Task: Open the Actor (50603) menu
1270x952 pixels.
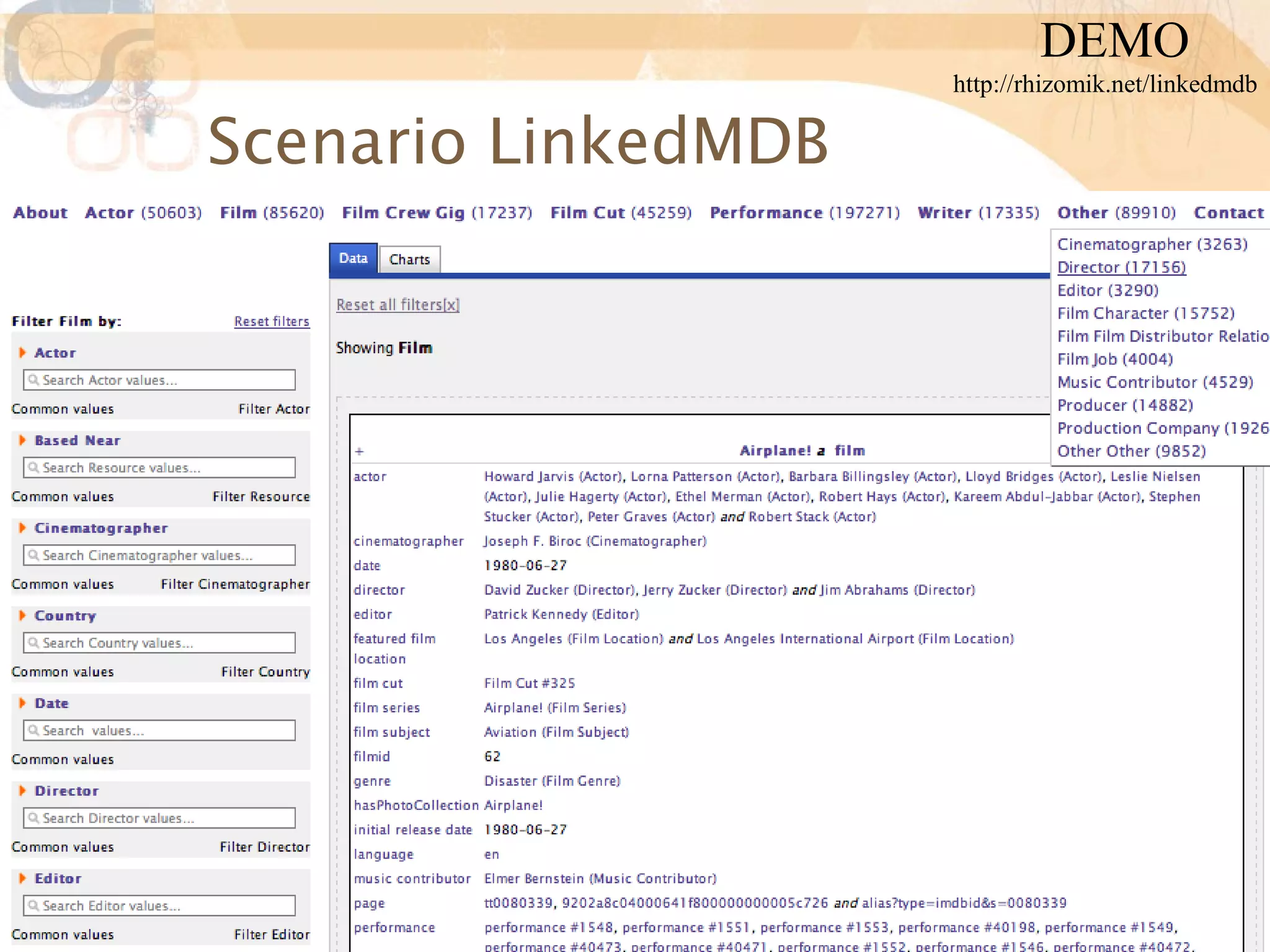Action: [x=143, y=213]
